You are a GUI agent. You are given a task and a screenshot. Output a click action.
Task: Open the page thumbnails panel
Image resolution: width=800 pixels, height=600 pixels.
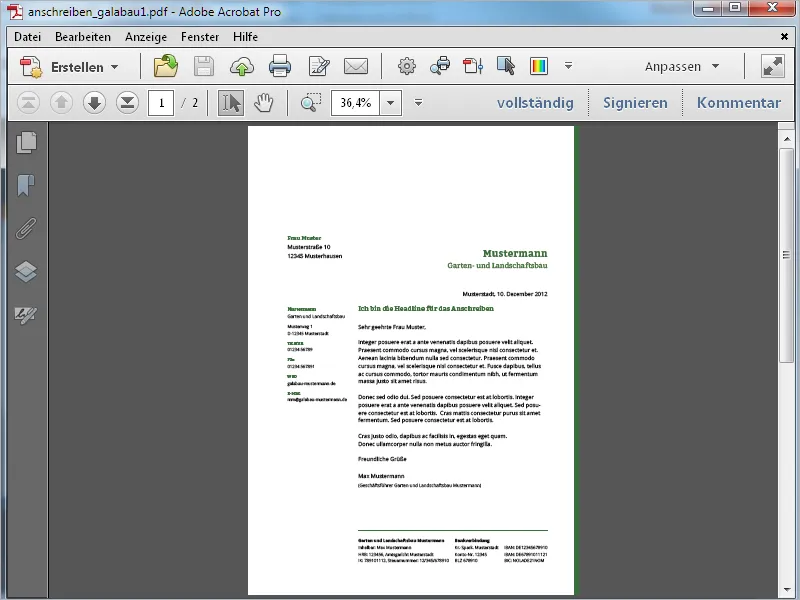pos(27,142)
